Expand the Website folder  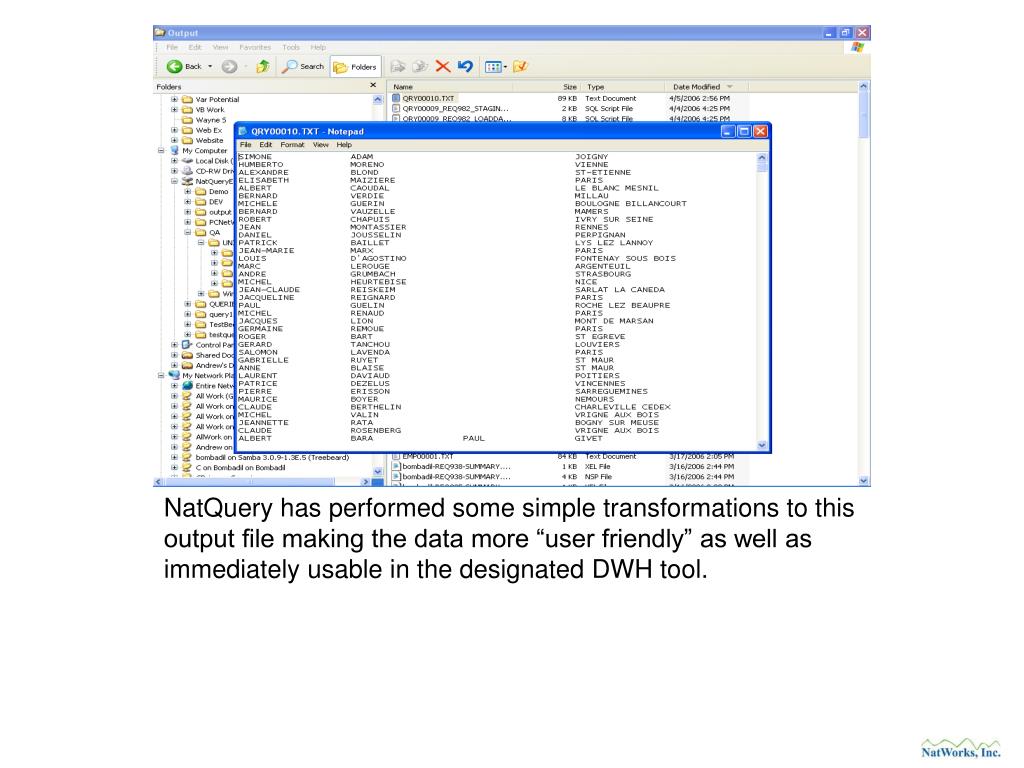click(174, 140)
